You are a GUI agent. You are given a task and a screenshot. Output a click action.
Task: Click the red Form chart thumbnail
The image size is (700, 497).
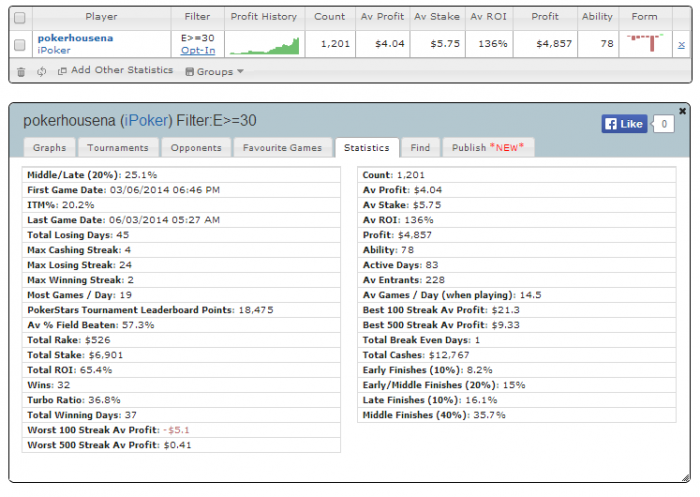[x=645, y=42]
